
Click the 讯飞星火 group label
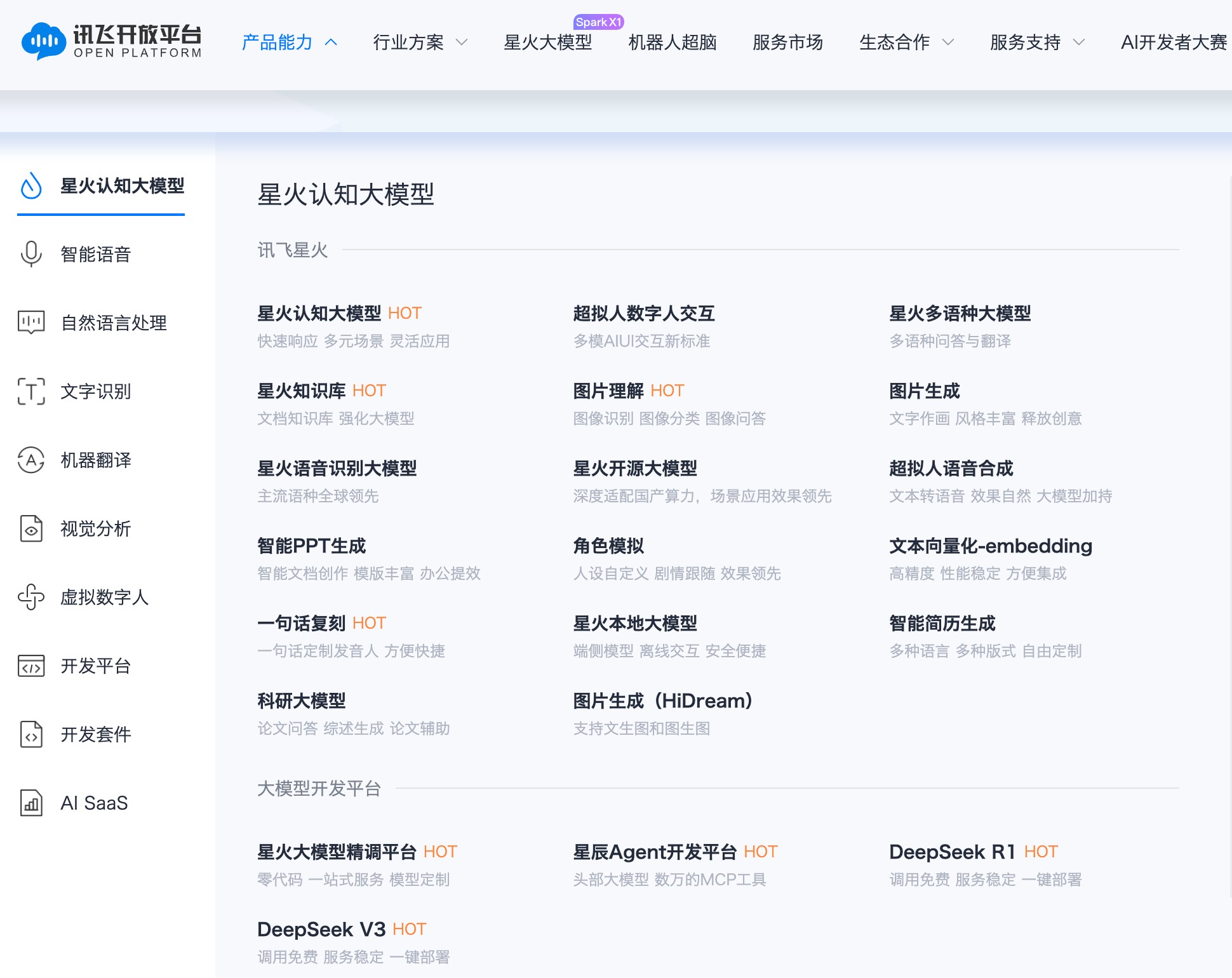point(293,250)
